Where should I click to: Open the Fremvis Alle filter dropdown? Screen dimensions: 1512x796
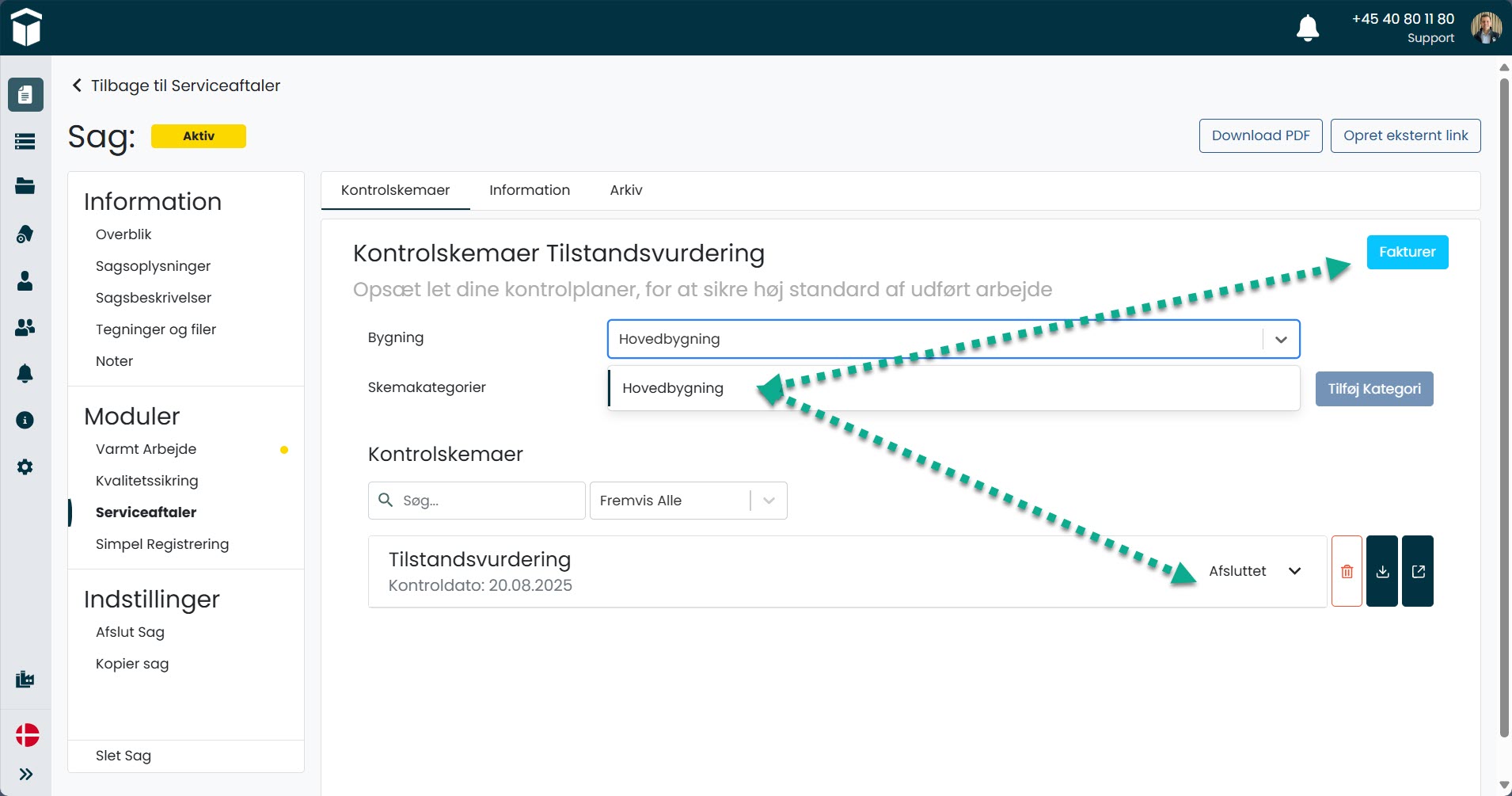coord(688,500)
